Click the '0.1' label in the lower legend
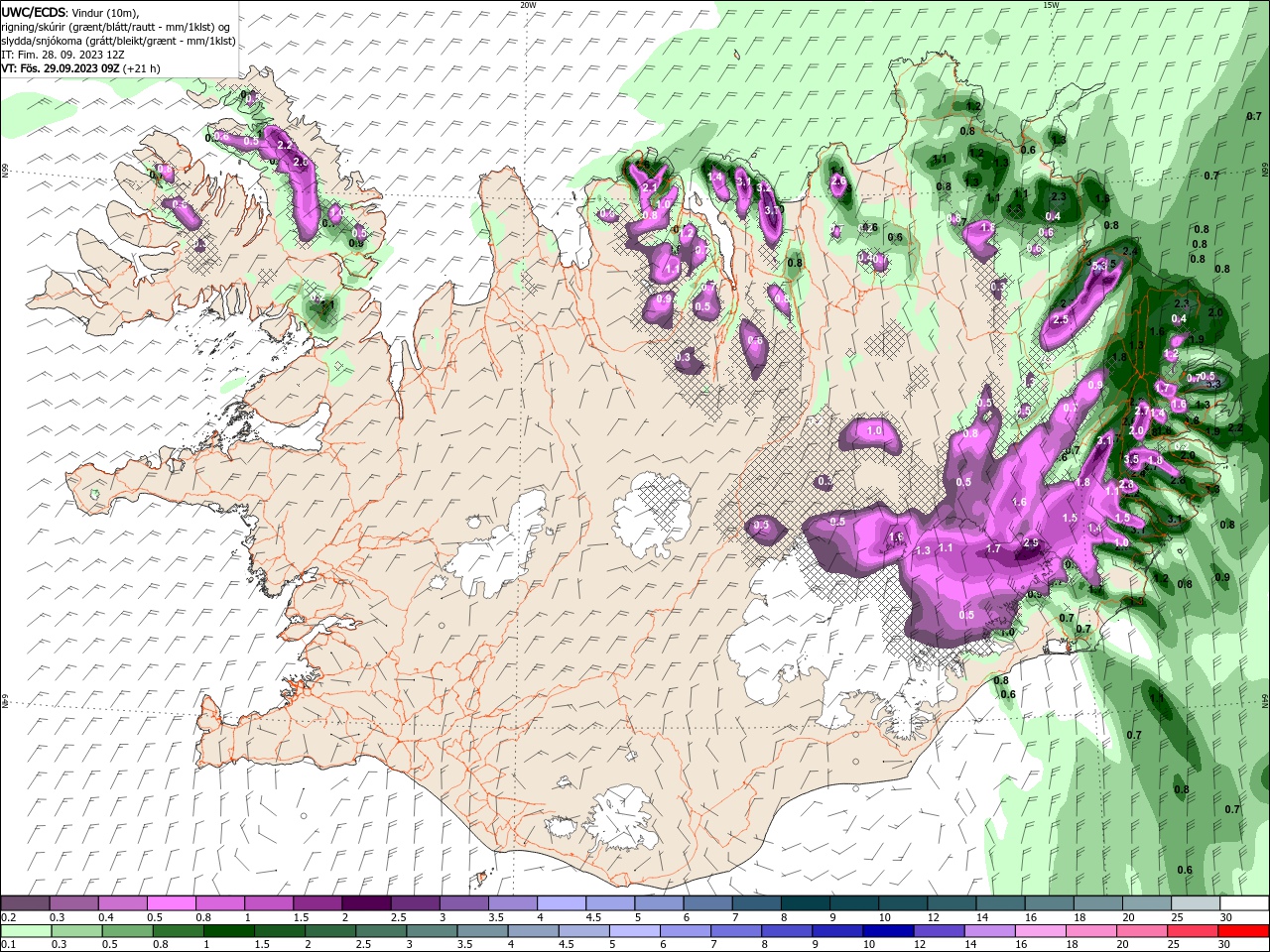The image size is (1270, 952). point(8,945)
